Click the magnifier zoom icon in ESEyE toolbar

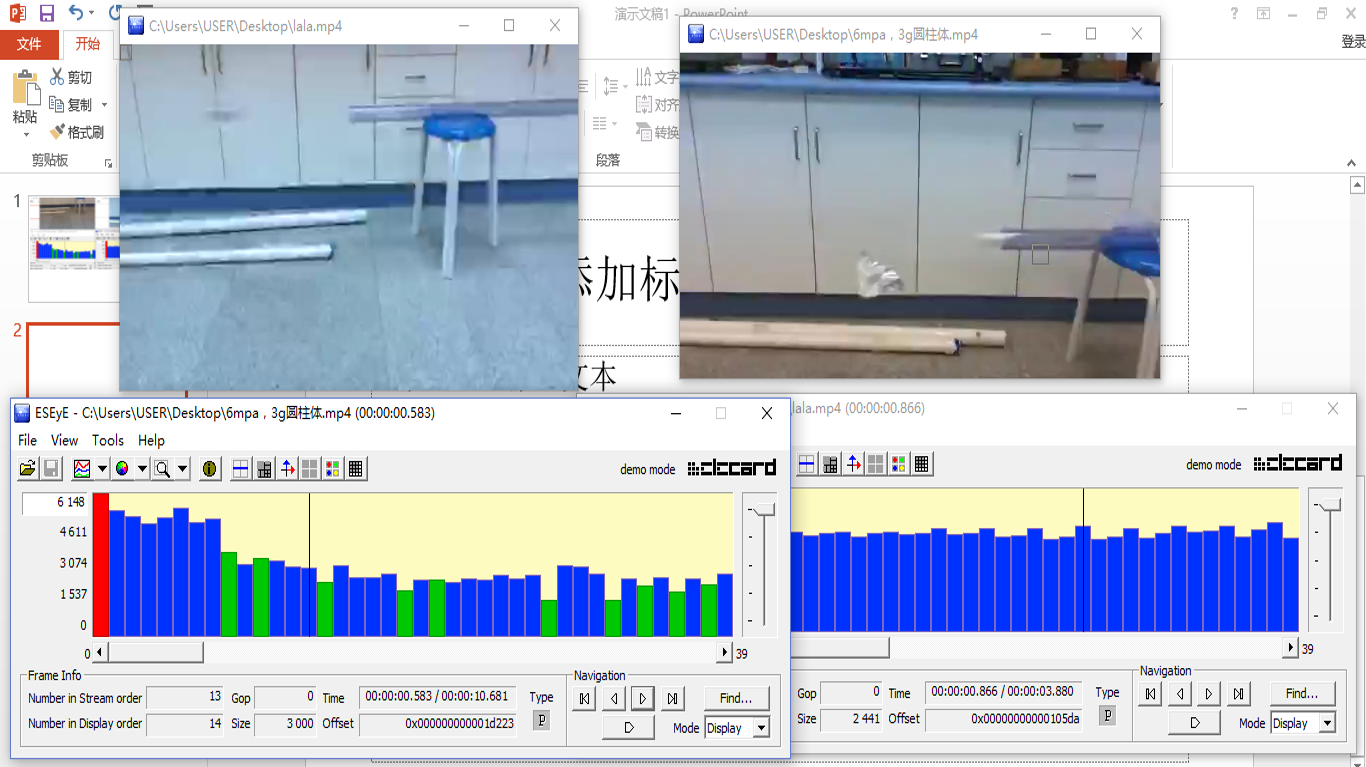click(162, 468)
